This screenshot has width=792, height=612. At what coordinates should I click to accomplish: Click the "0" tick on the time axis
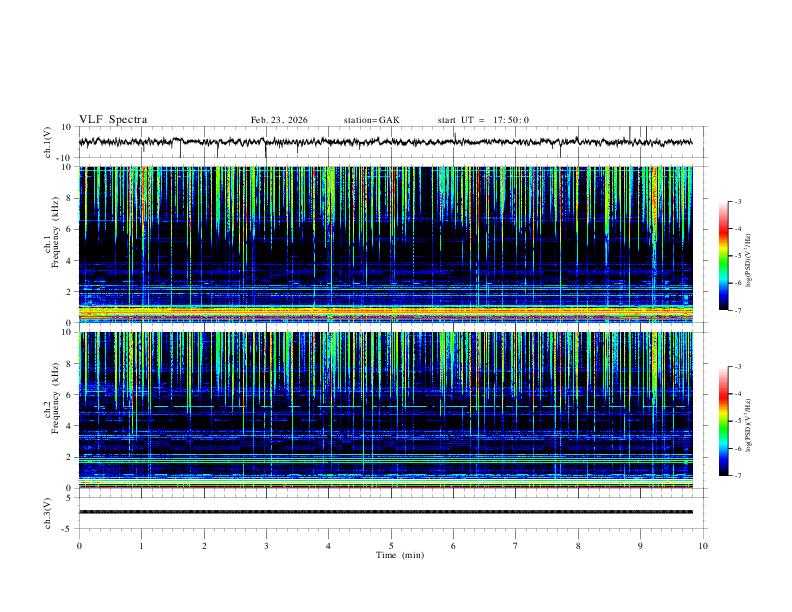[x=79, y=546]
